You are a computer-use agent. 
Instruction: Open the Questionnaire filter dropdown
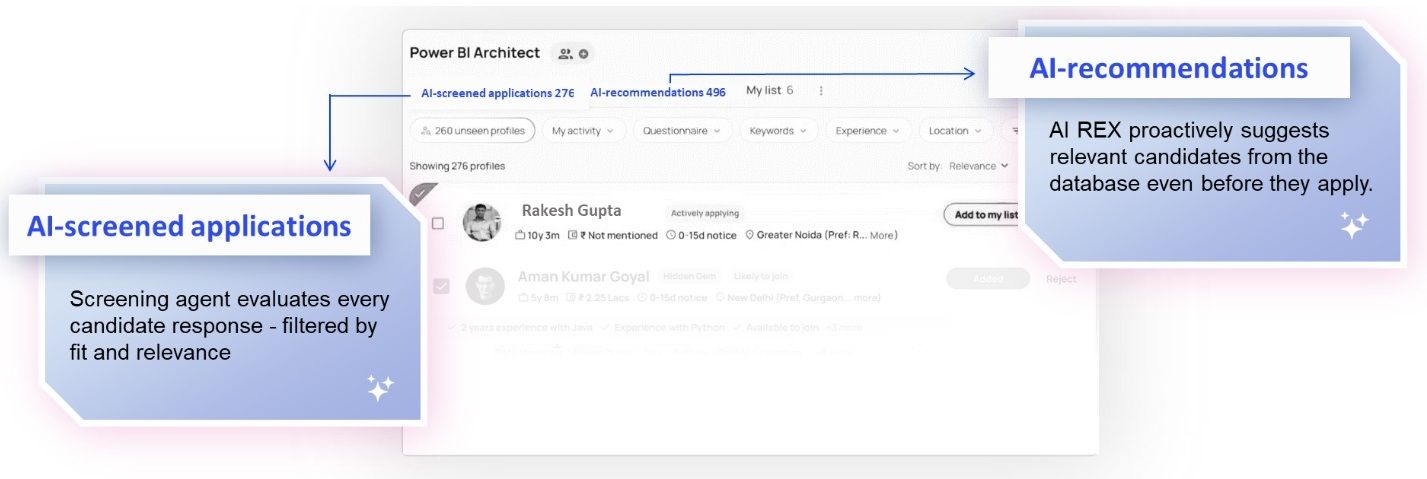(682, 131)
